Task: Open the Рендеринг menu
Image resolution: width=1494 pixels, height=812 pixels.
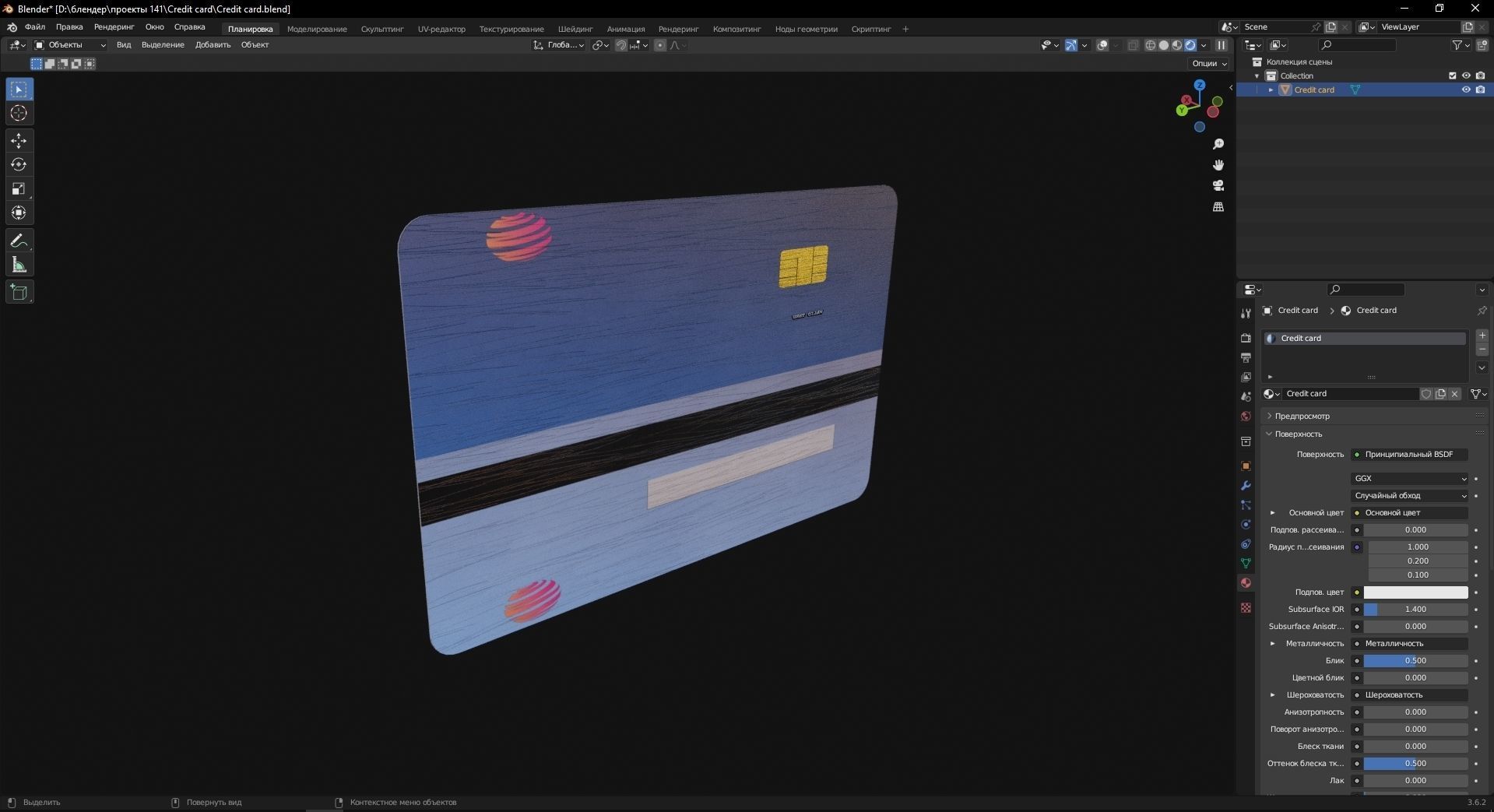Action: click(x=113, y=27)
